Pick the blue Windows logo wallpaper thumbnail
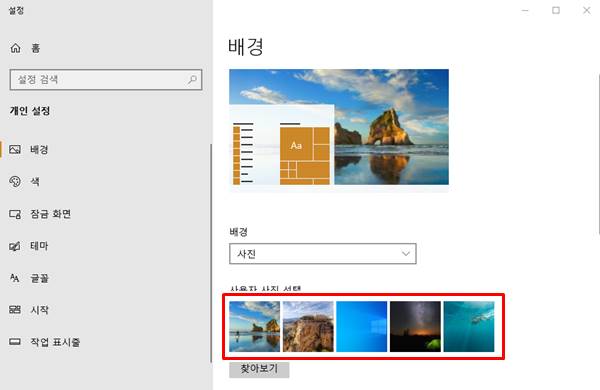The width and height of the screenshot is (600, 390). [x=362, y=326]
